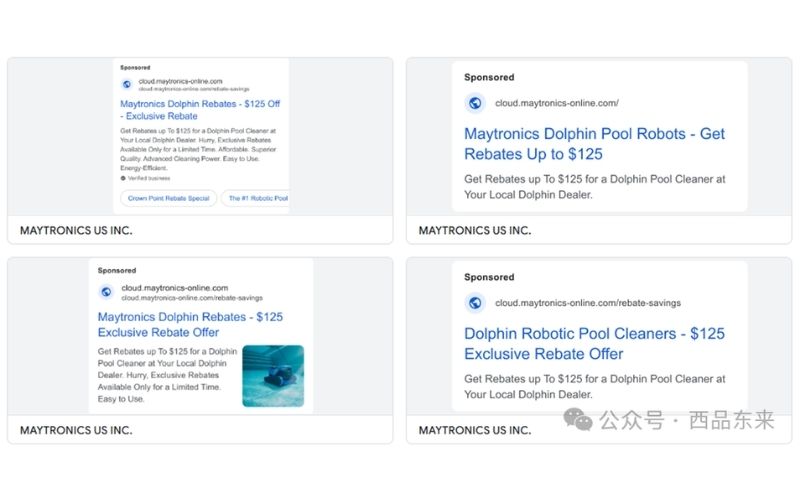Click the rebate-savings sub-URL in the image ad
Image resolution: width=800 pixels, height=500 pixels.
pos(192,298)
